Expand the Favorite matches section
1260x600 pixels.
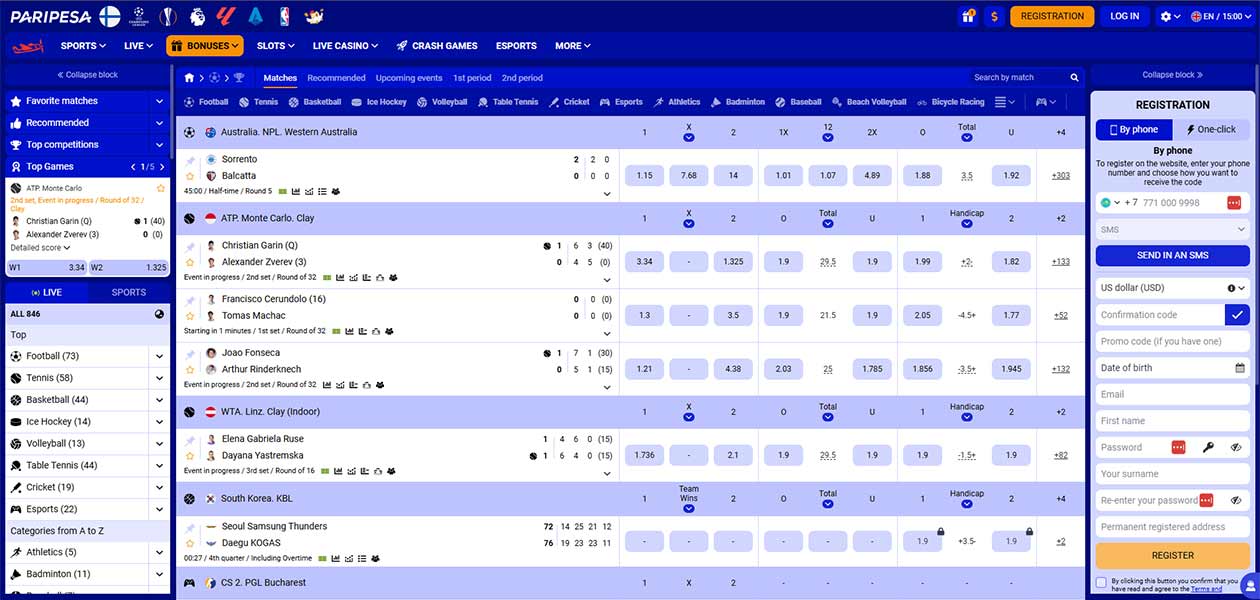tap(159, 101)
